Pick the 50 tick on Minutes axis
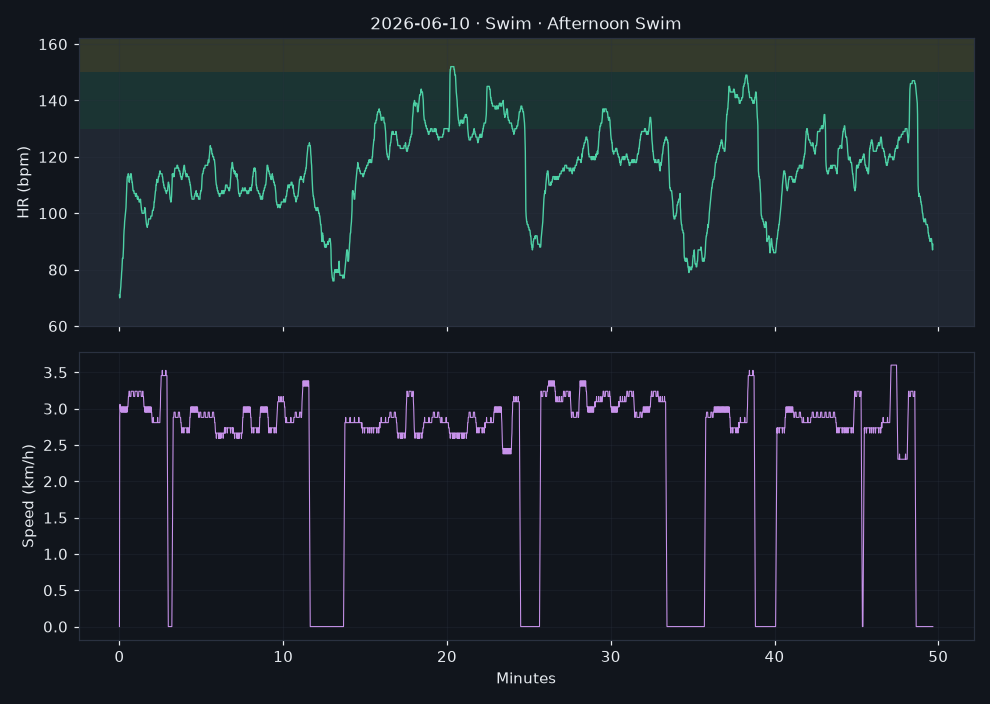990x704 pixels. [x=939, y=657]
